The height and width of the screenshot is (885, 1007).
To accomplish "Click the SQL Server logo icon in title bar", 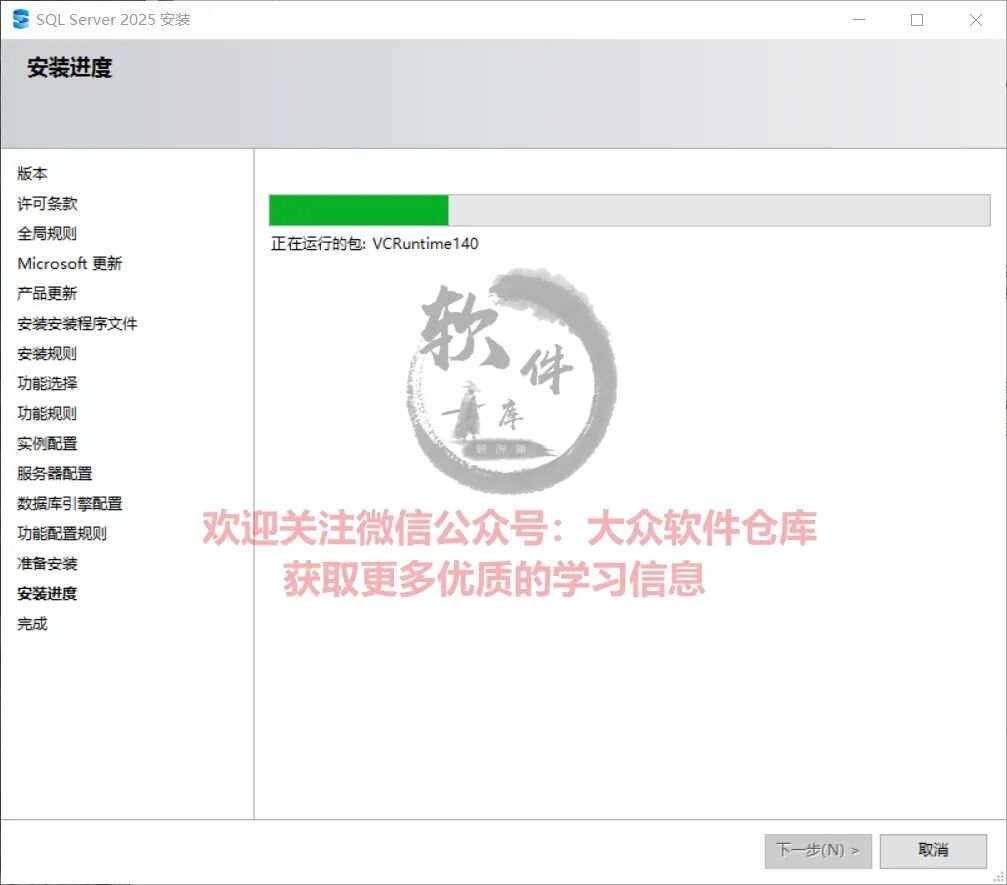I will (21, 19).
